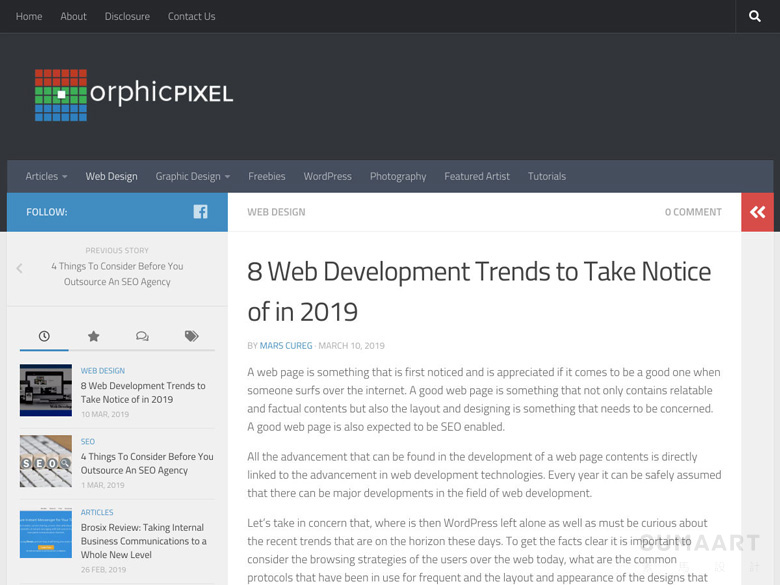780x585 pixels.
Task: Open the Brosix Review sidebar article
Action: coord(144,541)
